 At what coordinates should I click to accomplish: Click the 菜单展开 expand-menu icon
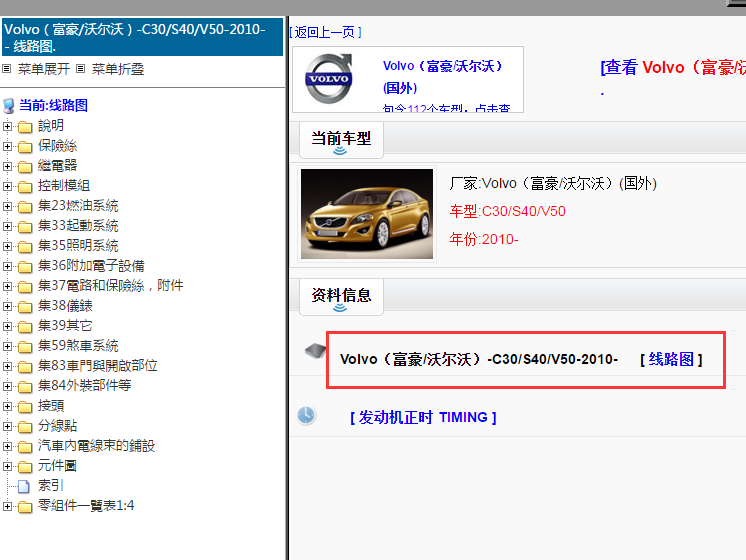[7, 69]
